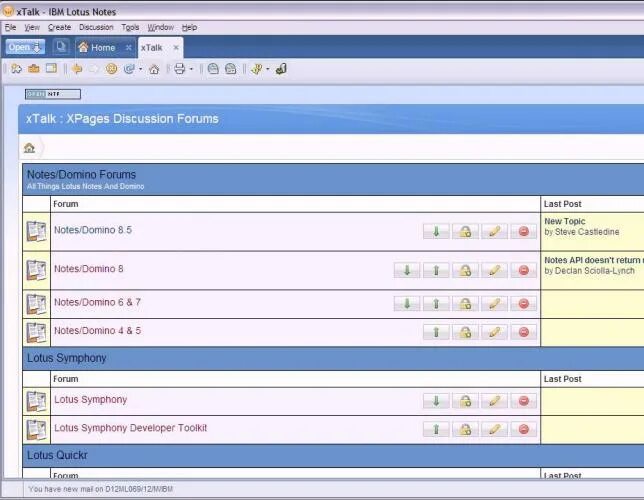Lock the Notes/Domino 8 forum
The height and width of the screenshot is (500, 644).
(x=465, y=270)
